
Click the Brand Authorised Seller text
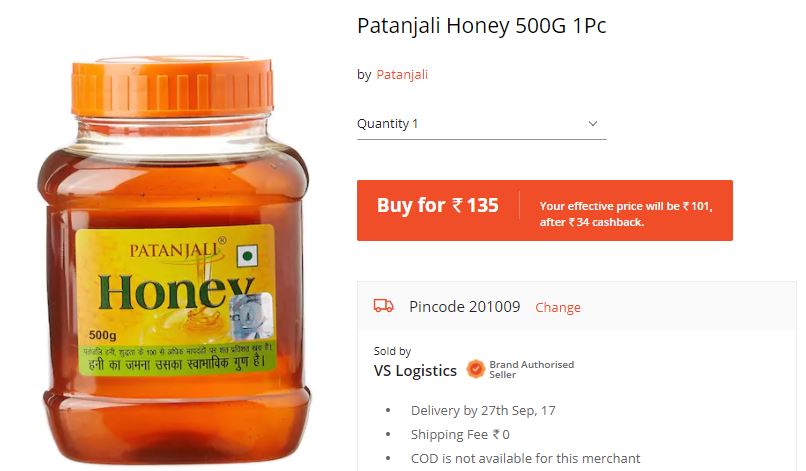[532, 369]
